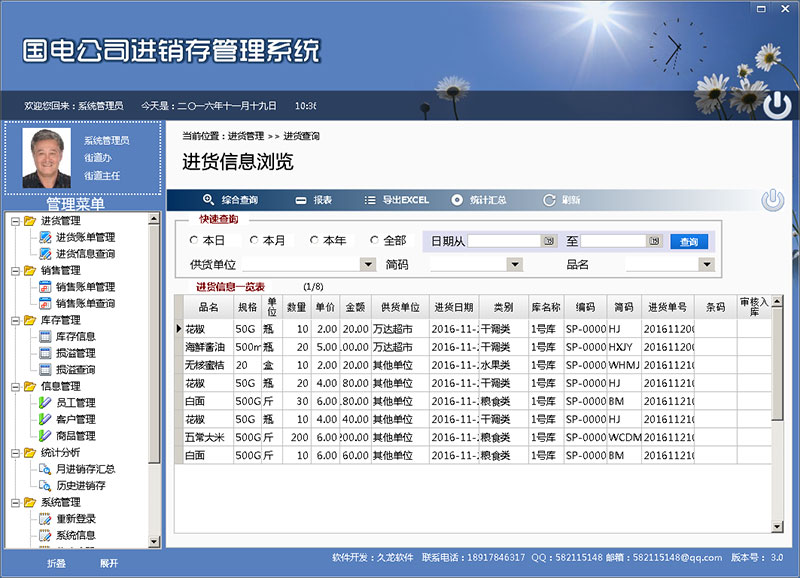Click the 街道主任 label in profile
The image size is (800, 578).
pyautogui.click(x=102, y=175)
